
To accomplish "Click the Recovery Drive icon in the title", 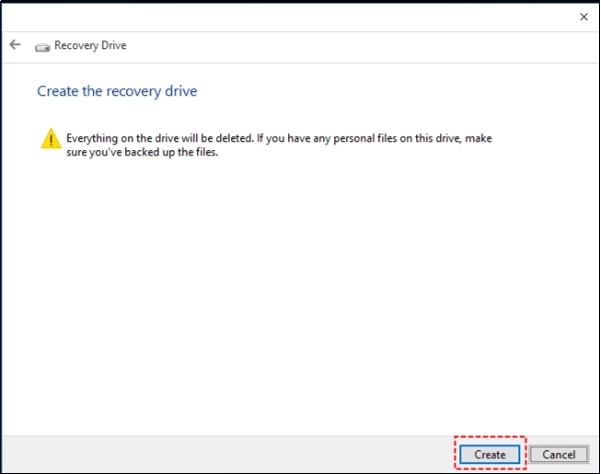I will tap(42, 46).
